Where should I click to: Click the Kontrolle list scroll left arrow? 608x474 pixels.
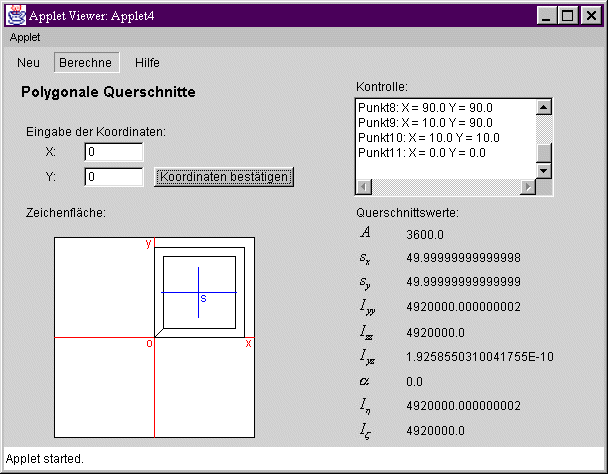point(364,187)
